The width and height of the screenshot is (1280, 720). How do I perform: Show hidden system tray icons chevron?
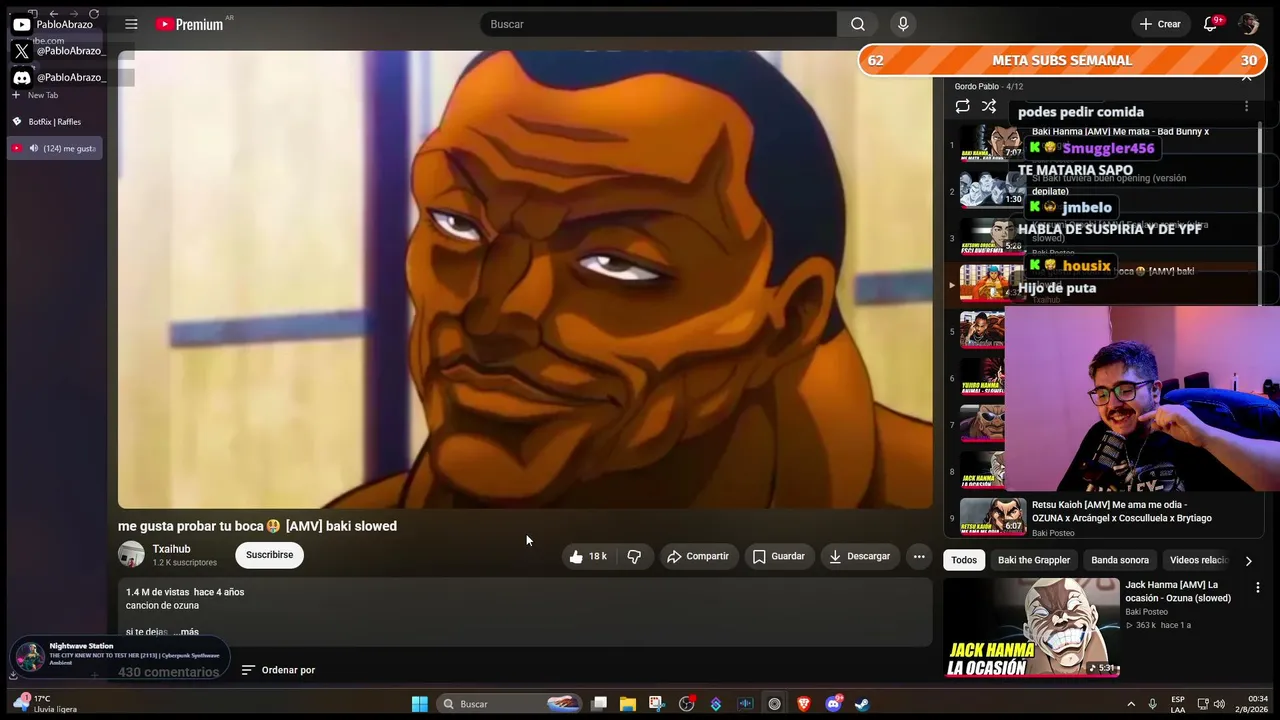(1131, 704)
